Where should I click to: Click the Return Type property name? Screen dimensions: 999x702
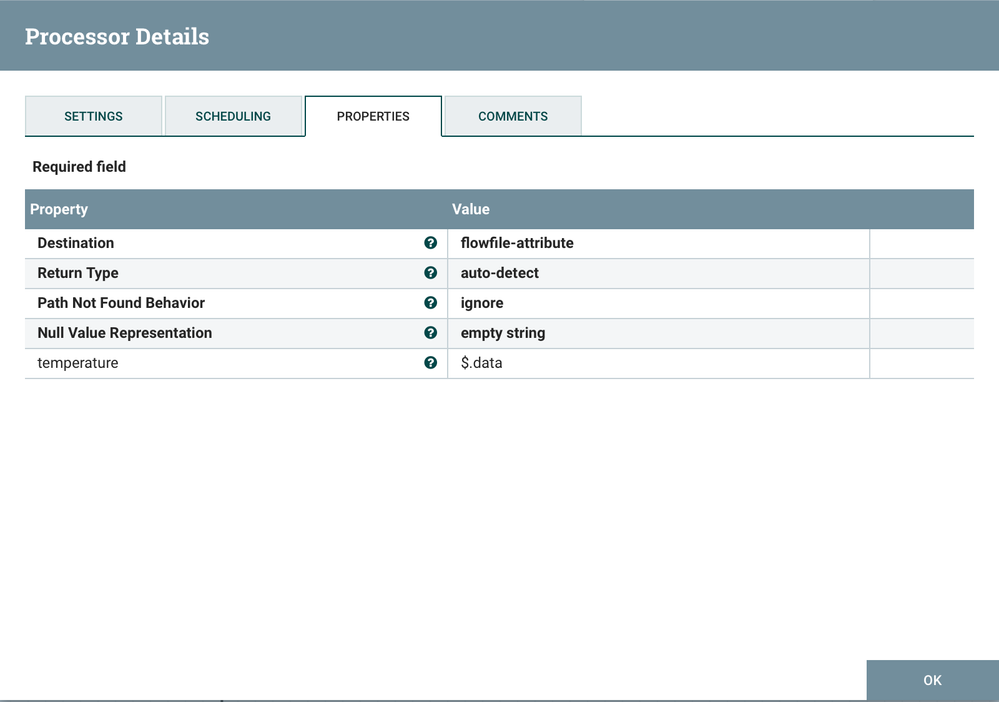tap(78, 273)
